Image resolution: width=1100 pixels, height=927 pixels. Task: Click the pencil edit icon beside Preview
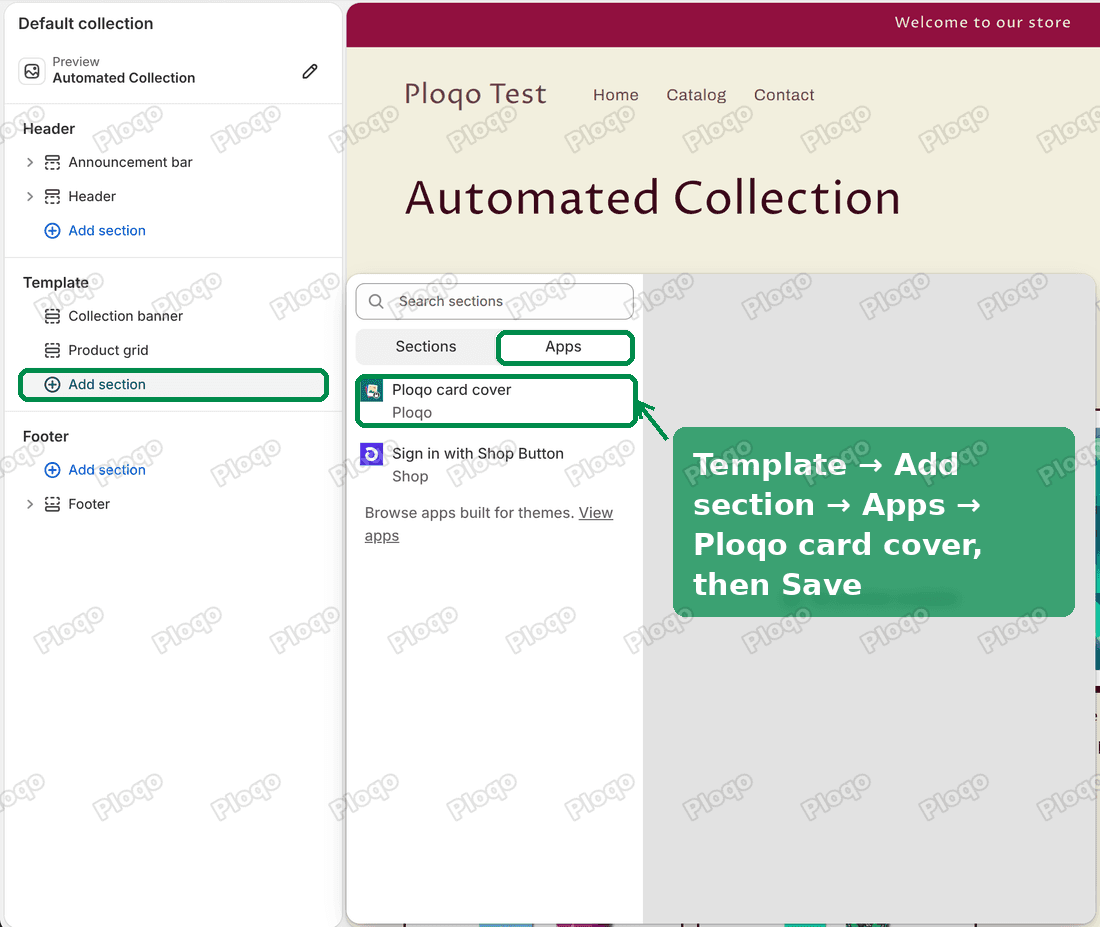click(x=309, y=71)
